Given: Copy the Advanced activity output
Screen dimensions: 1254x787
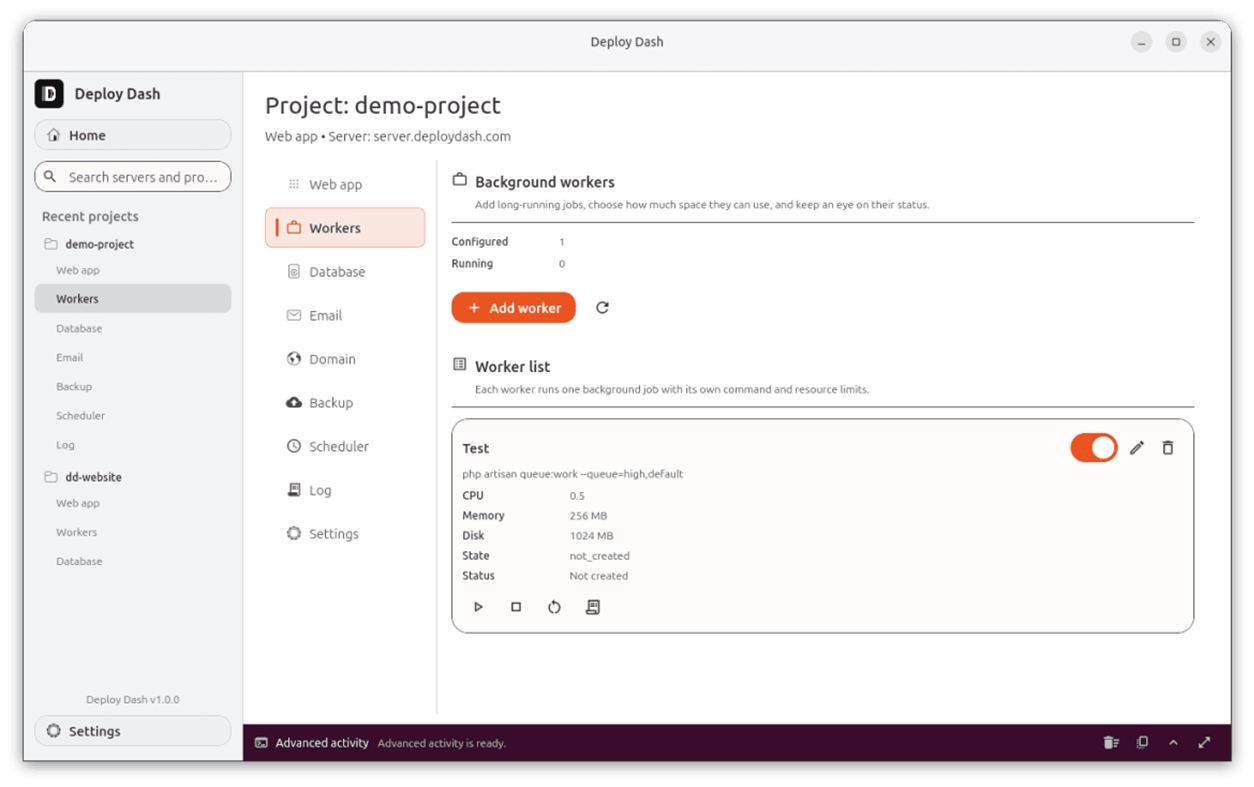Looking at the screenshot, I should pos(1142,743).
